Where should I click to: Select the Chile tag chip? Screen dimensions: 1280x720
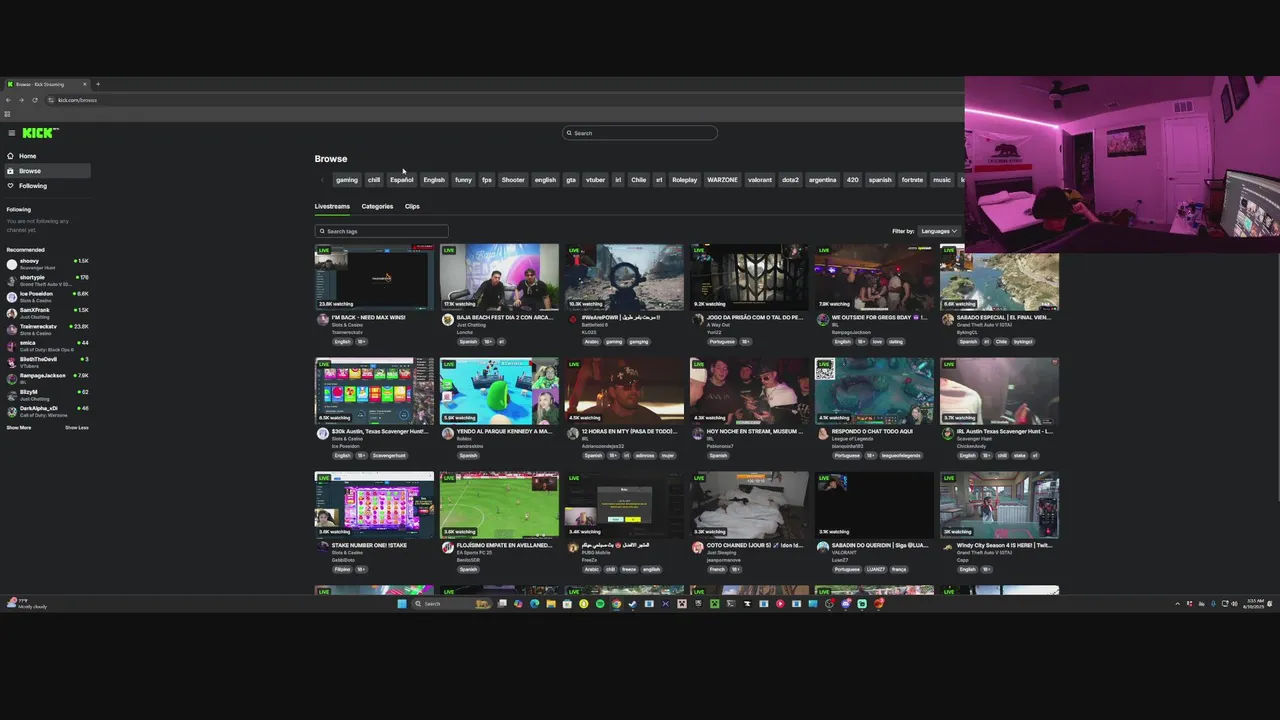[639, 180]
